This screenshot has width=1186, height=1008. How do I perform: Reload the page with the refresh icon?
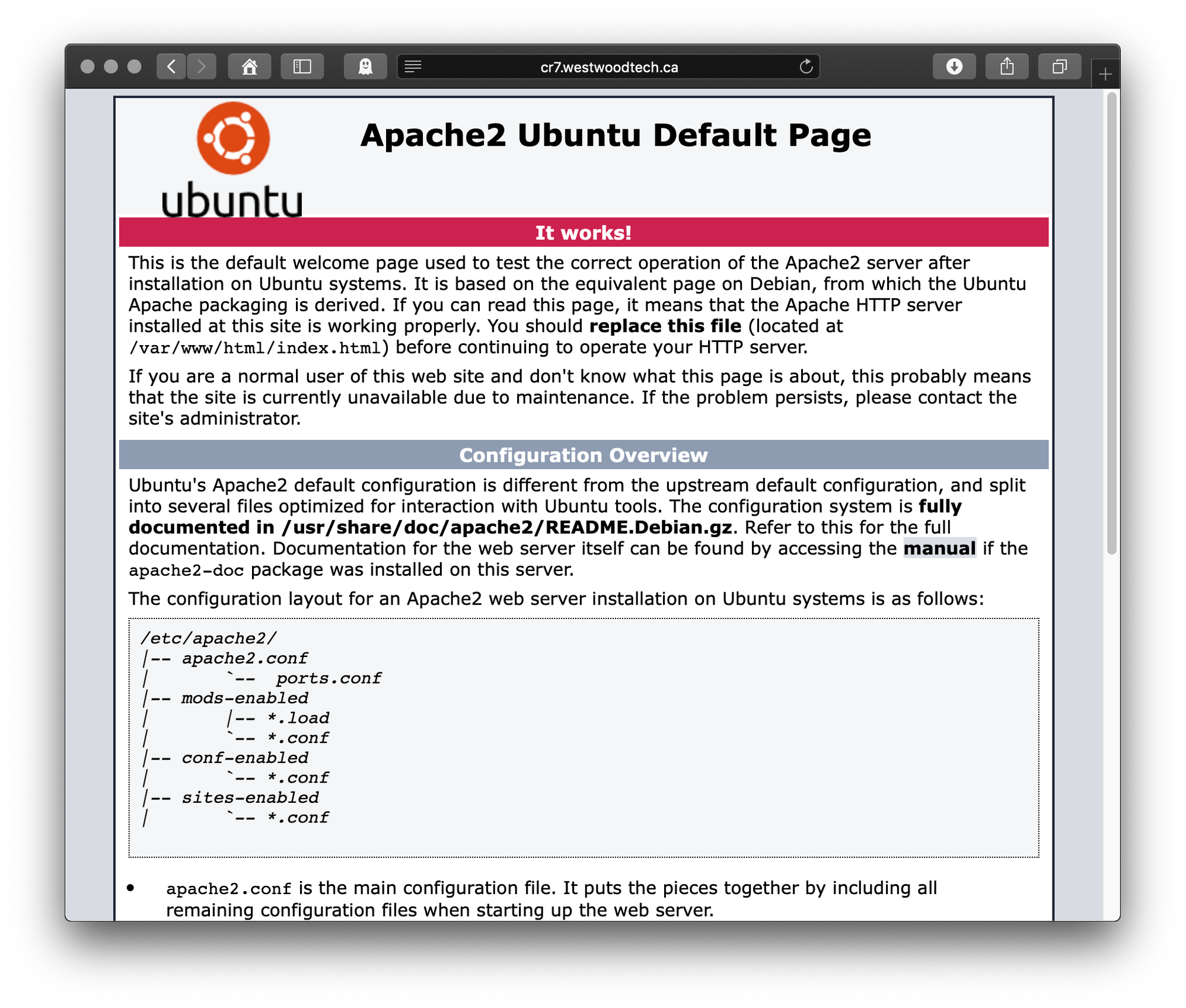806,66
